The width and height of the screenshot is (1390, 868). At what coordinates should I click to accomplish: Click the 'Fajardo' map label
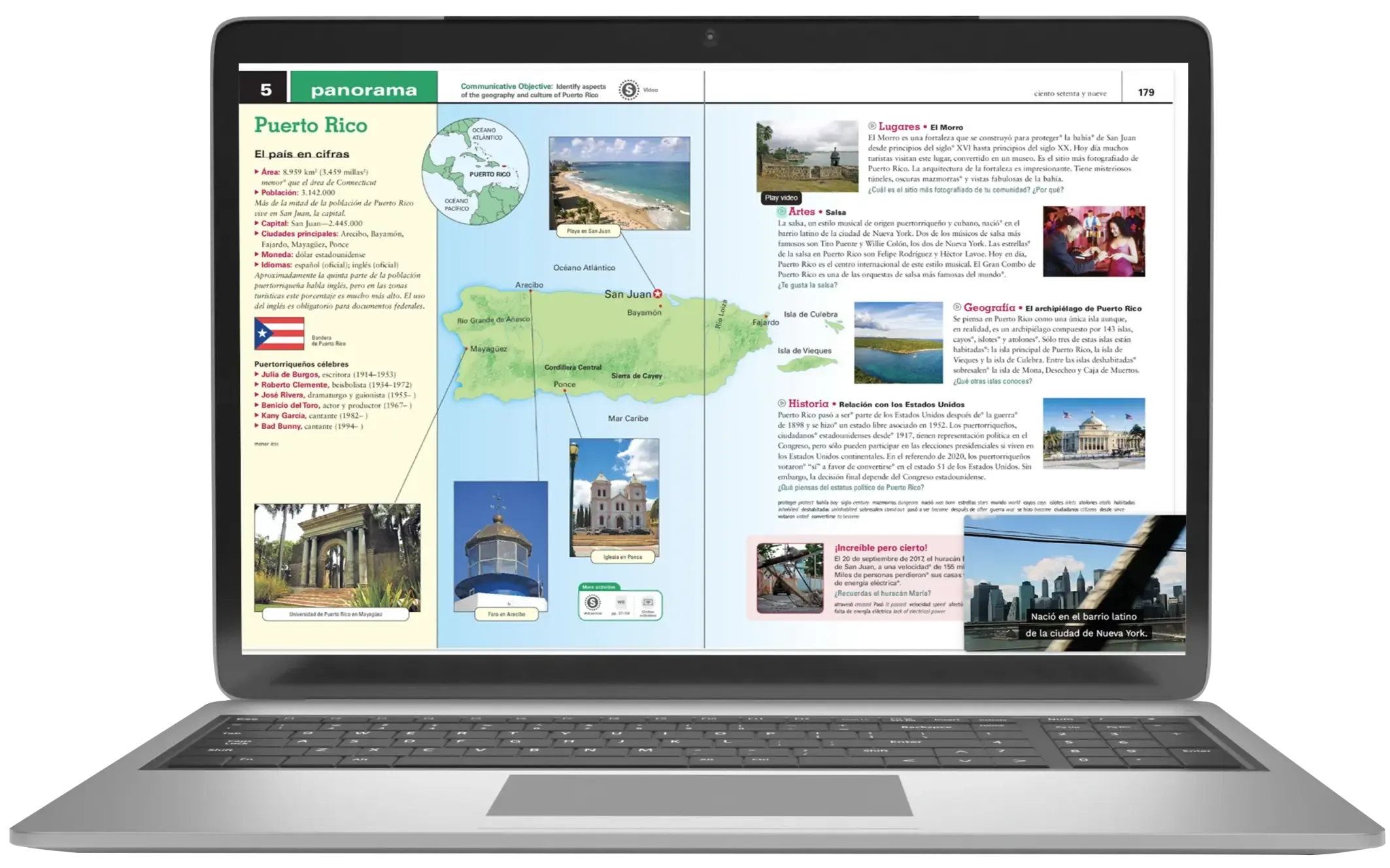[766, 322]
